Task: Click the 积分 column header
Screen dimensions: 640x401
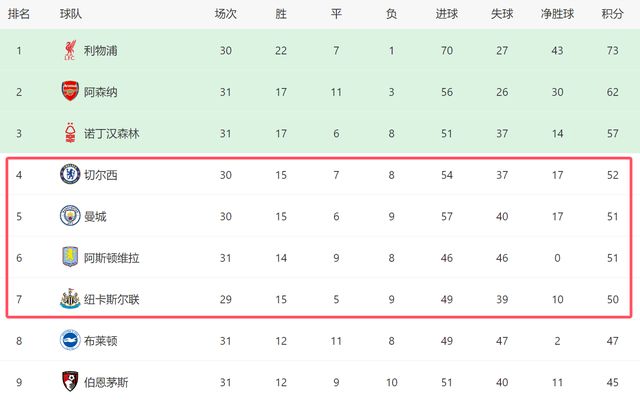Action: pyautogui.click(x=612, y=15)
